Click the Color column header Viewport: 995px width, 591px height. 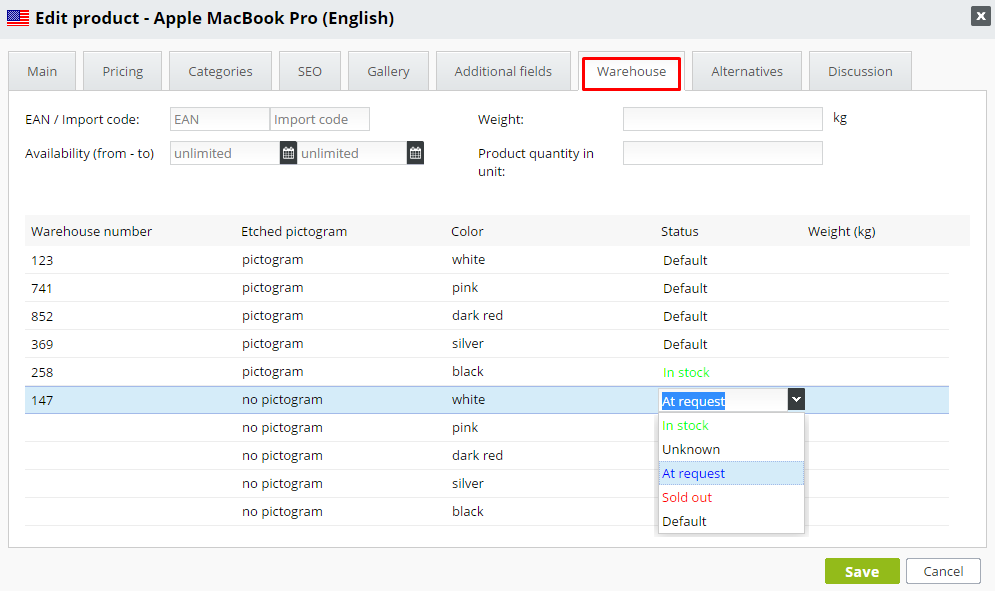pos(467,231)
